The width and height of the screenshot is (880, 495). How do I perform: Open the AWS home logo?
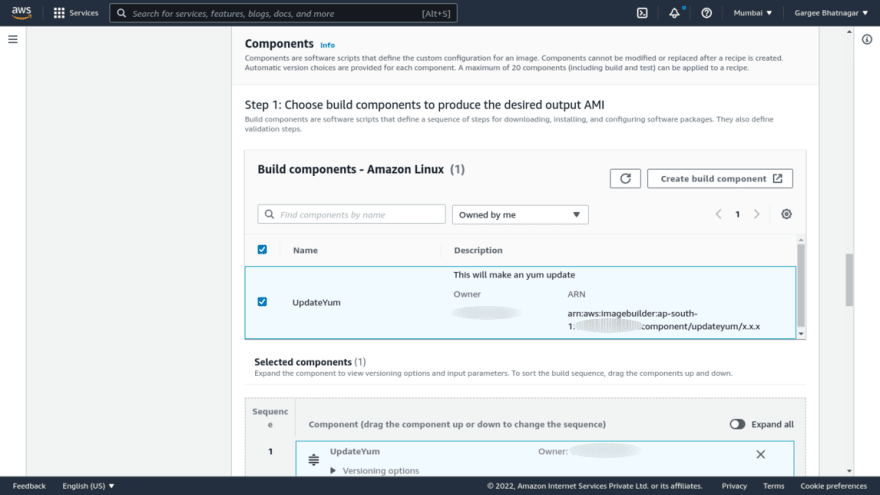tap(21, 12)
